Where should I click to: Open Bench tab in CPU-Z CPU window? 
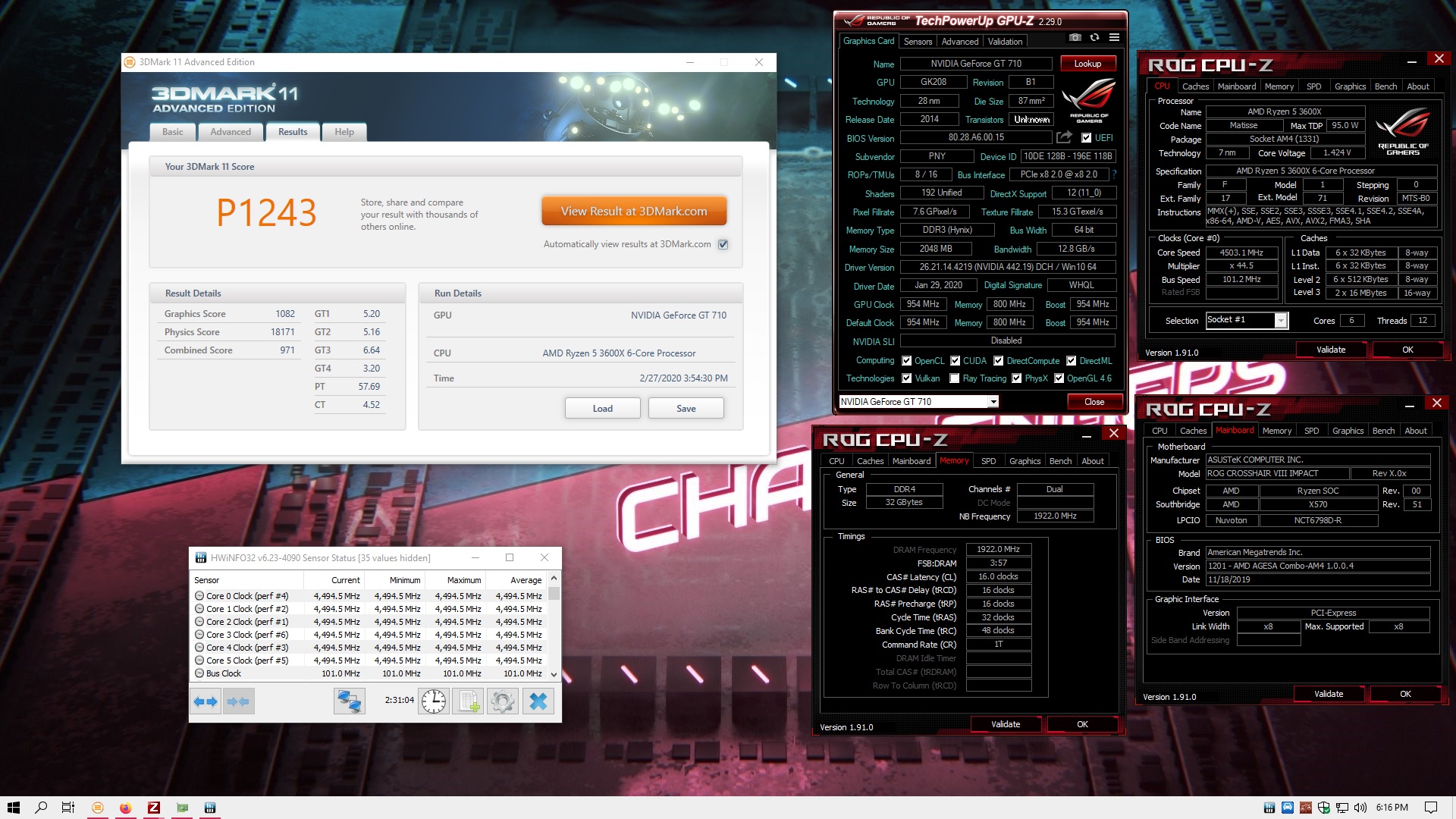(1385, 86)
